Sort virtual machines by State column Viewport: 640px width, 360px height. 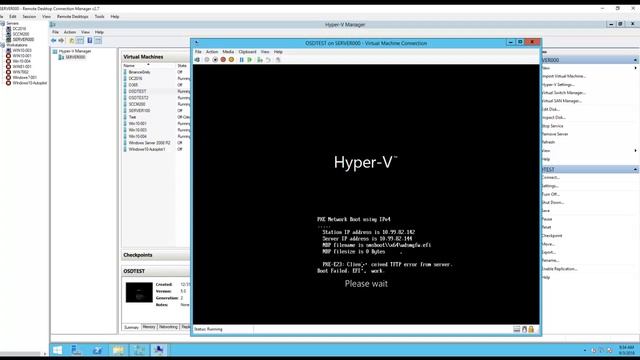[182, 65]
